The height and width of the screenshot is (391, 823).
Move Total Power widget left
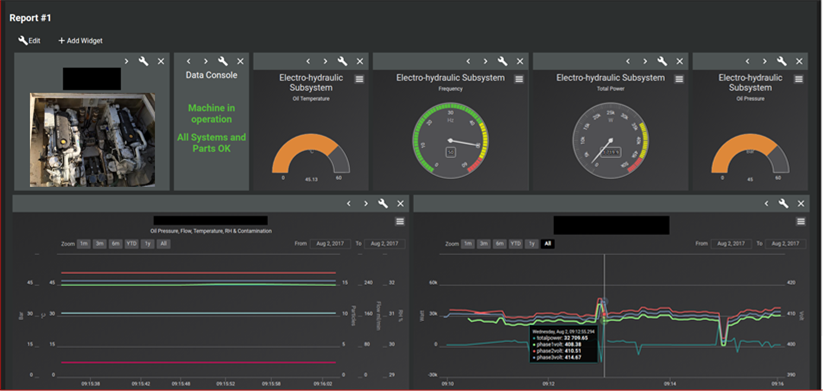tap(628, 61)
